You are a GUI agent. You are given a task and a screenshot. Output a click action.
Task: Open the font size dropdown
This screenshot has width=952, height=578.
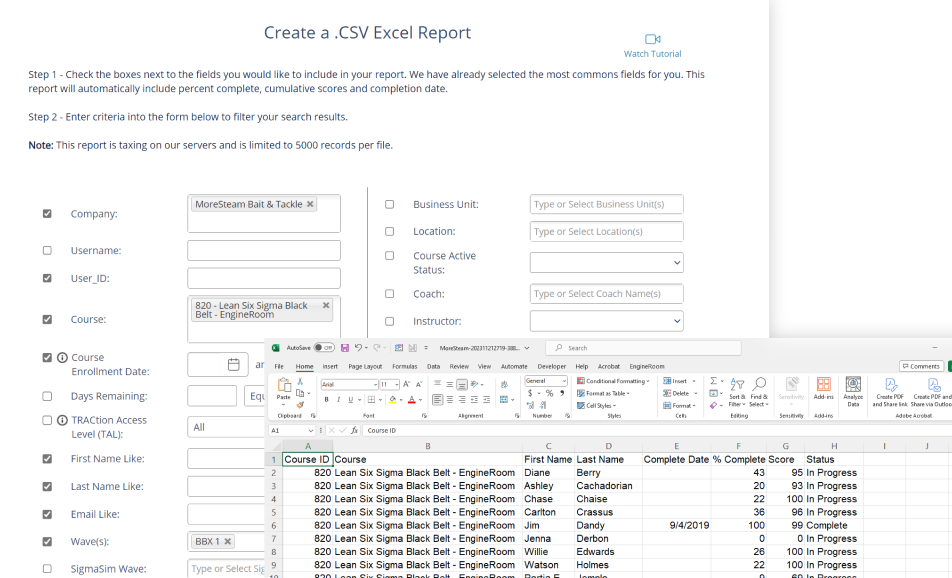[396, 384]
